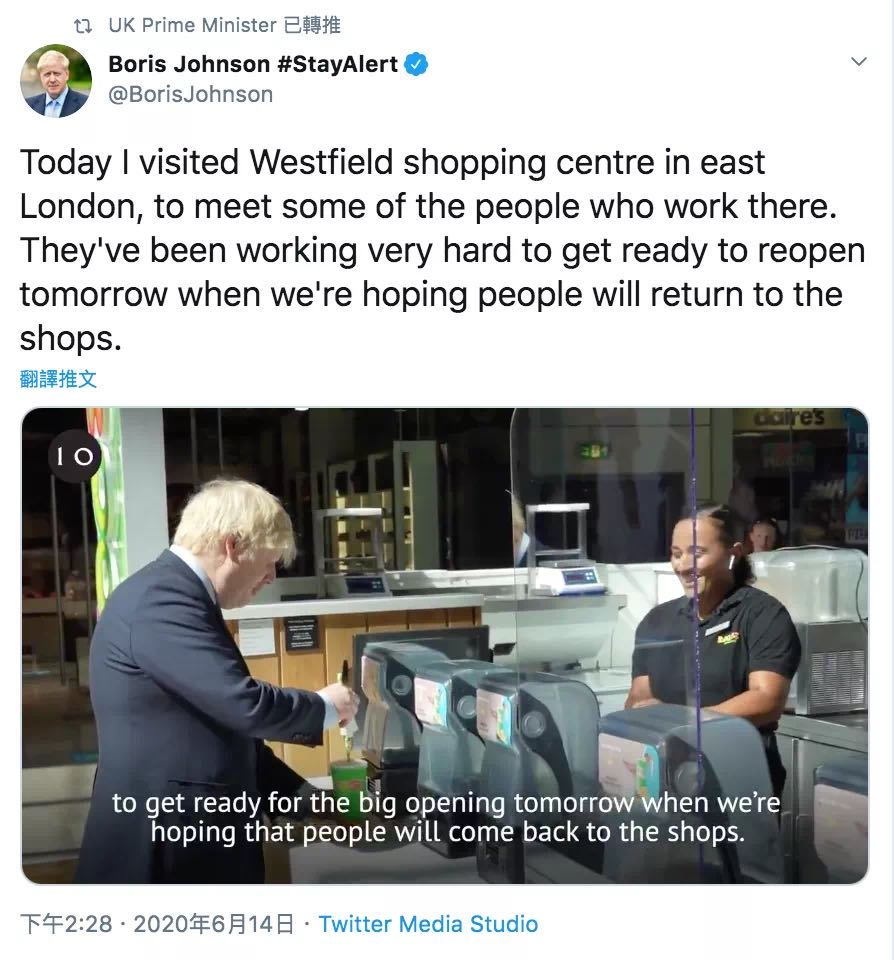Open the @BorisJohnson handle
Image resolution: width=894 pixels, height=960 pixels.
click(x=190, y=95)
